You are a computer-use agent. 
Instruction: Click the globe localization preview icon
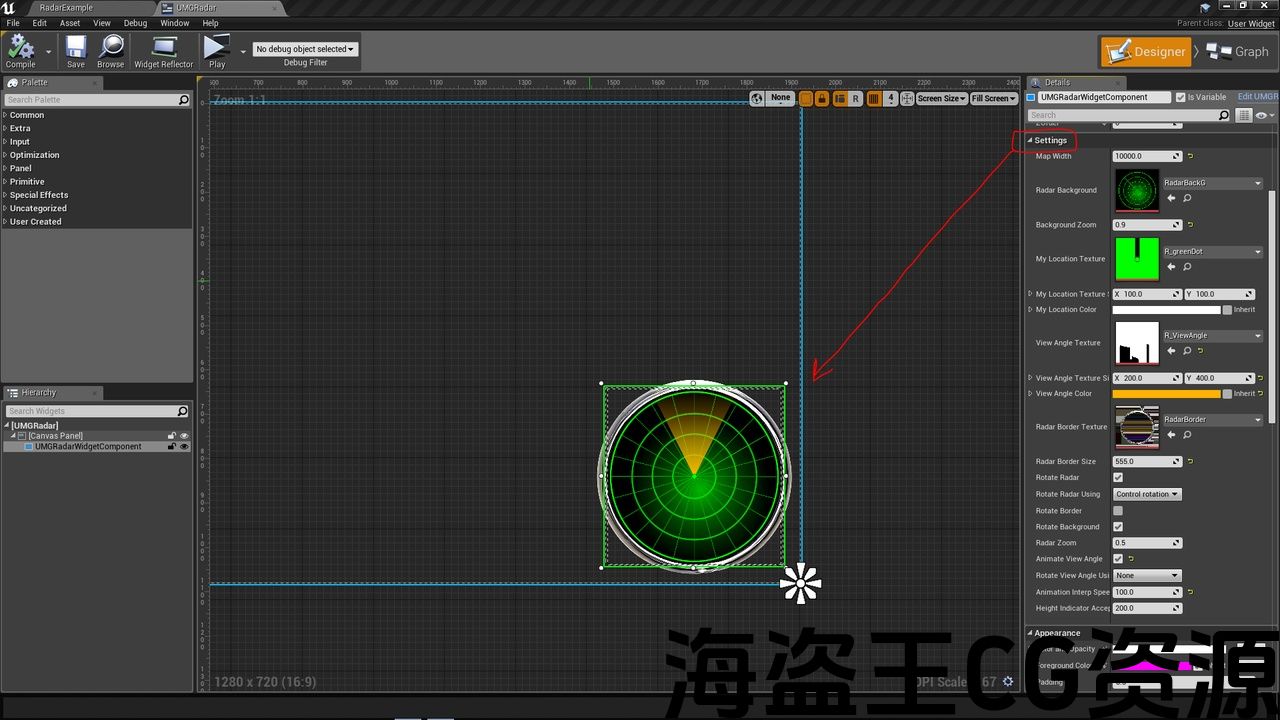click(x=757, y=98)
